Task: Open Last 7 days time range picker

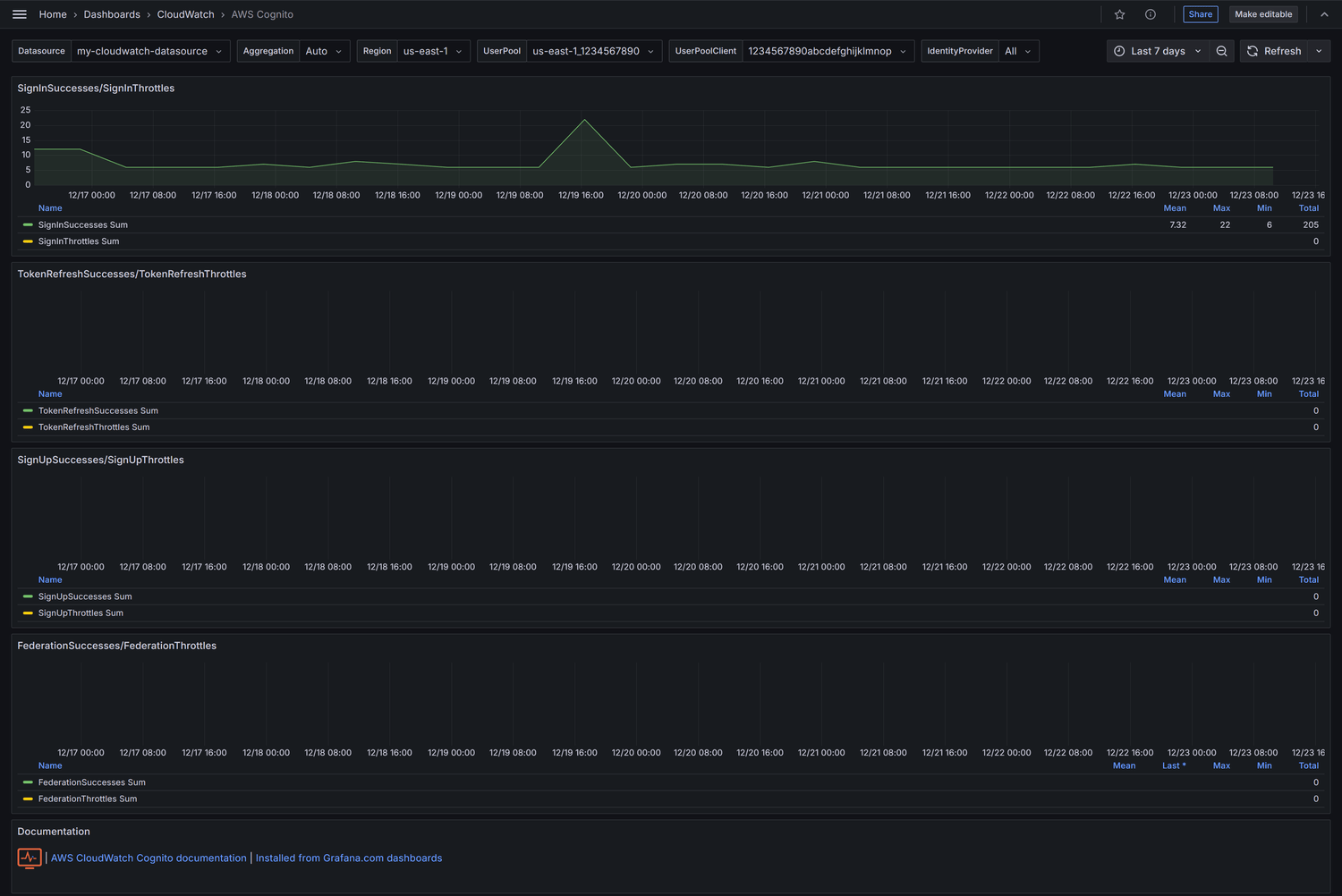Action: [1158, 51]
